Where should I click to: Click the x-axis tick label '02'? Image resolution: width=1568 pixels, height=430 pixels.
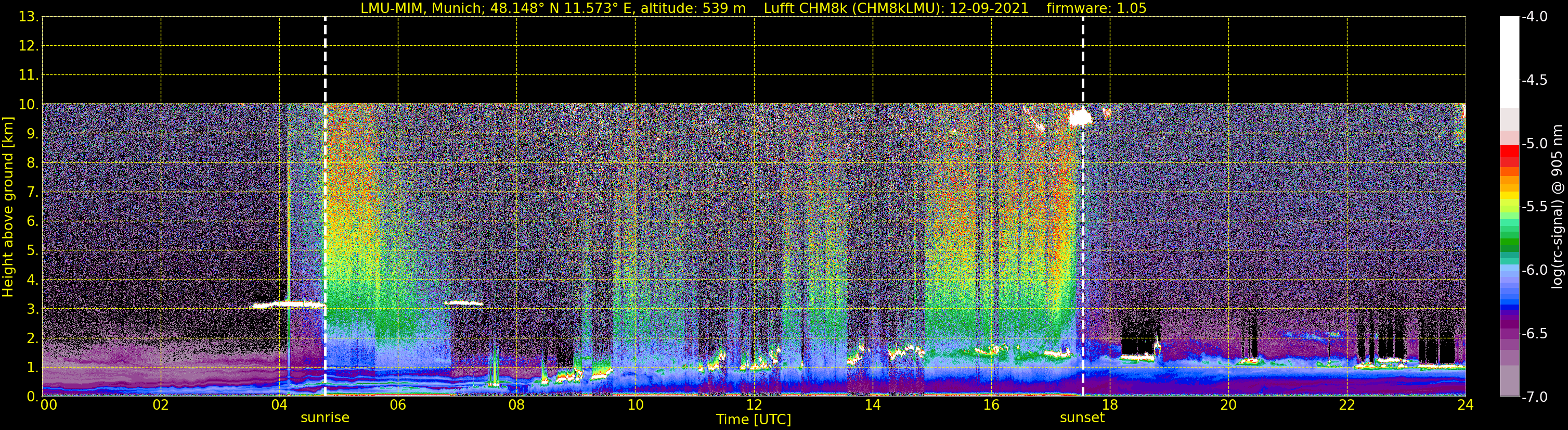tap(160, 405)
